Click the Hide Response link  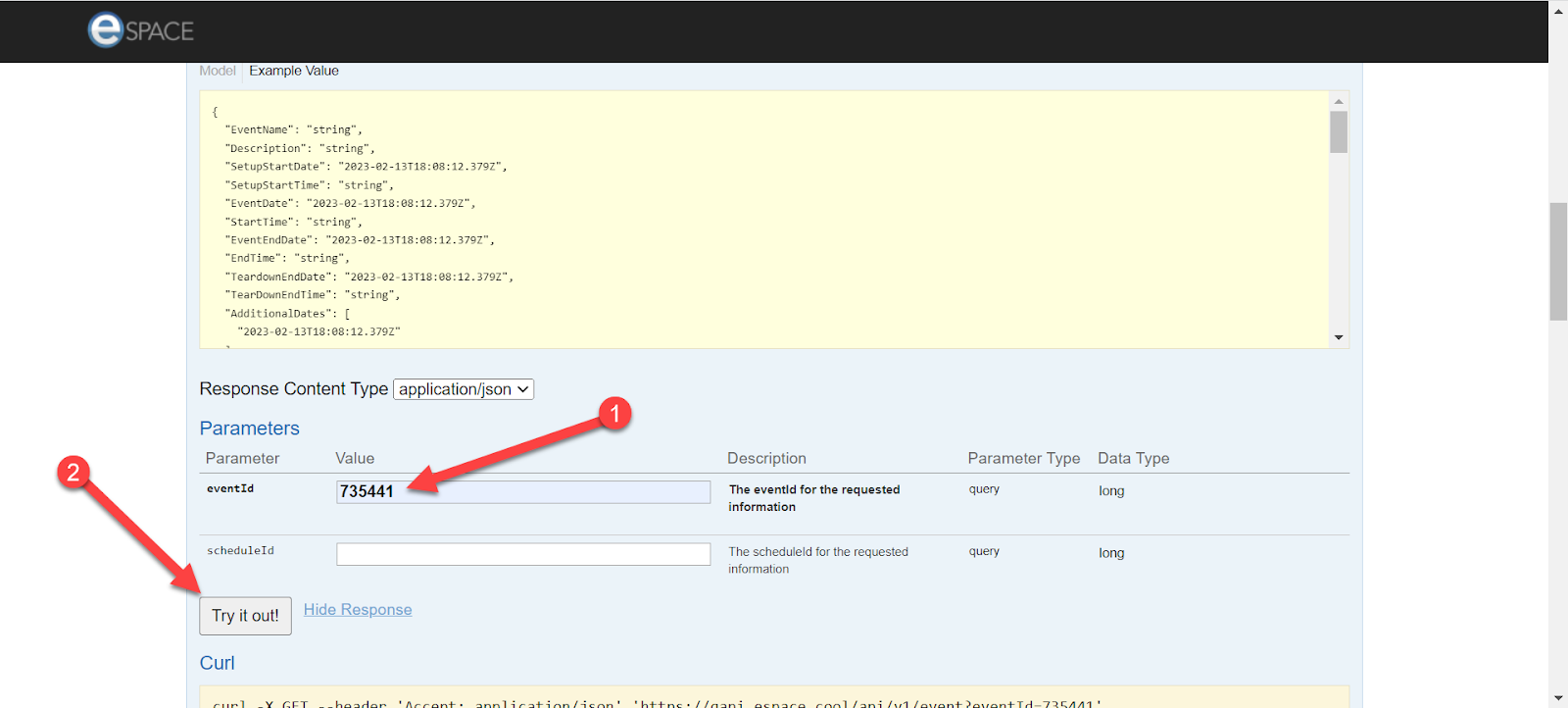[x=358, y=610]
